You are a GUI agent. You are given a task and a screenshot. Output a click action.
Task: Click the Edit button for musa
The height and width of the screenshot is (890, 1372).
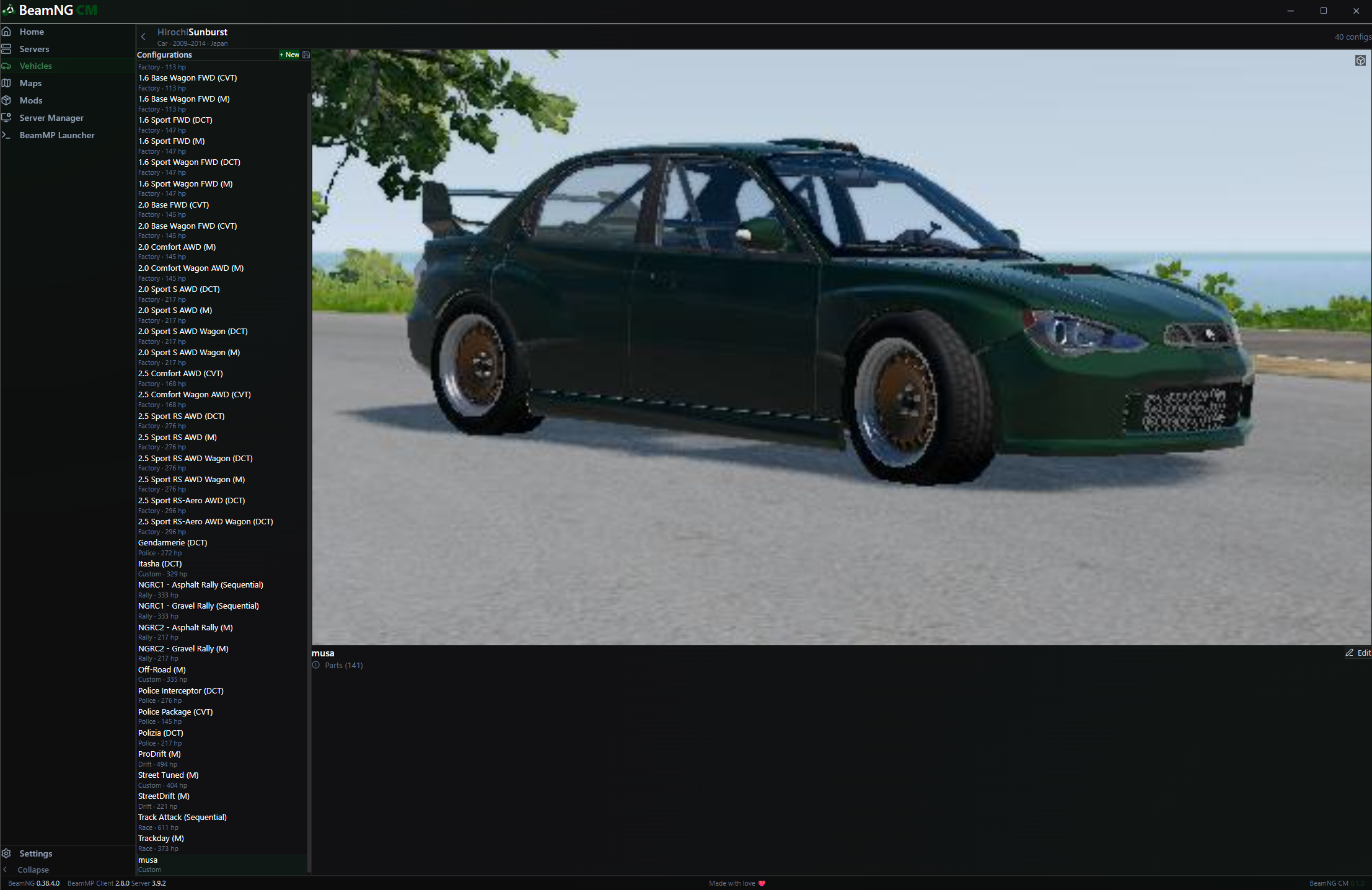click(1358, 653)
